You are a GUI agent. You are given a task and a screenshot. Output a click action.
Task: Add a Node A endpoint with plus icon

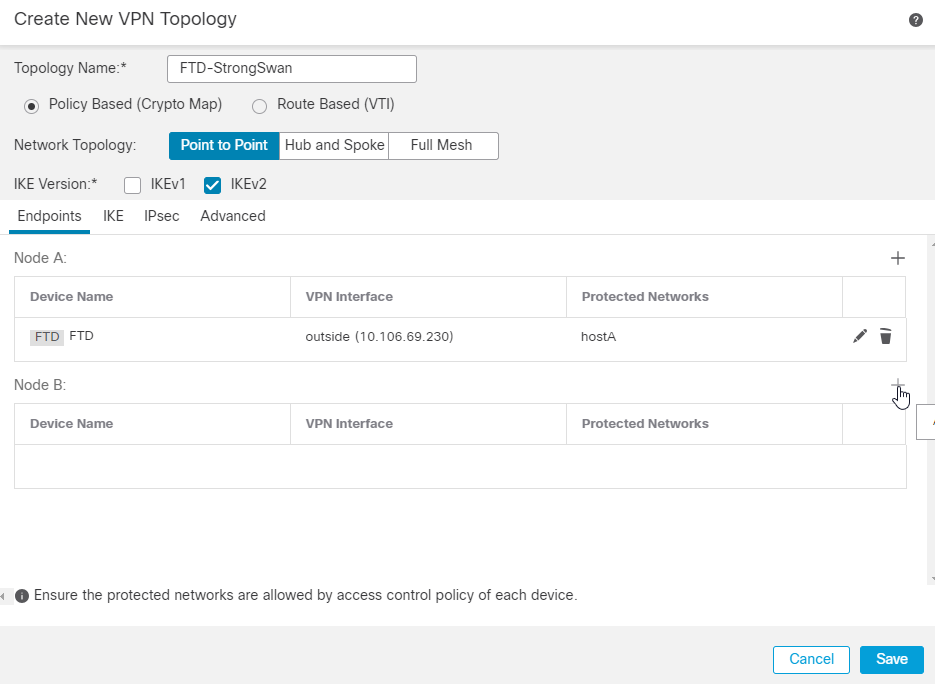897,258
